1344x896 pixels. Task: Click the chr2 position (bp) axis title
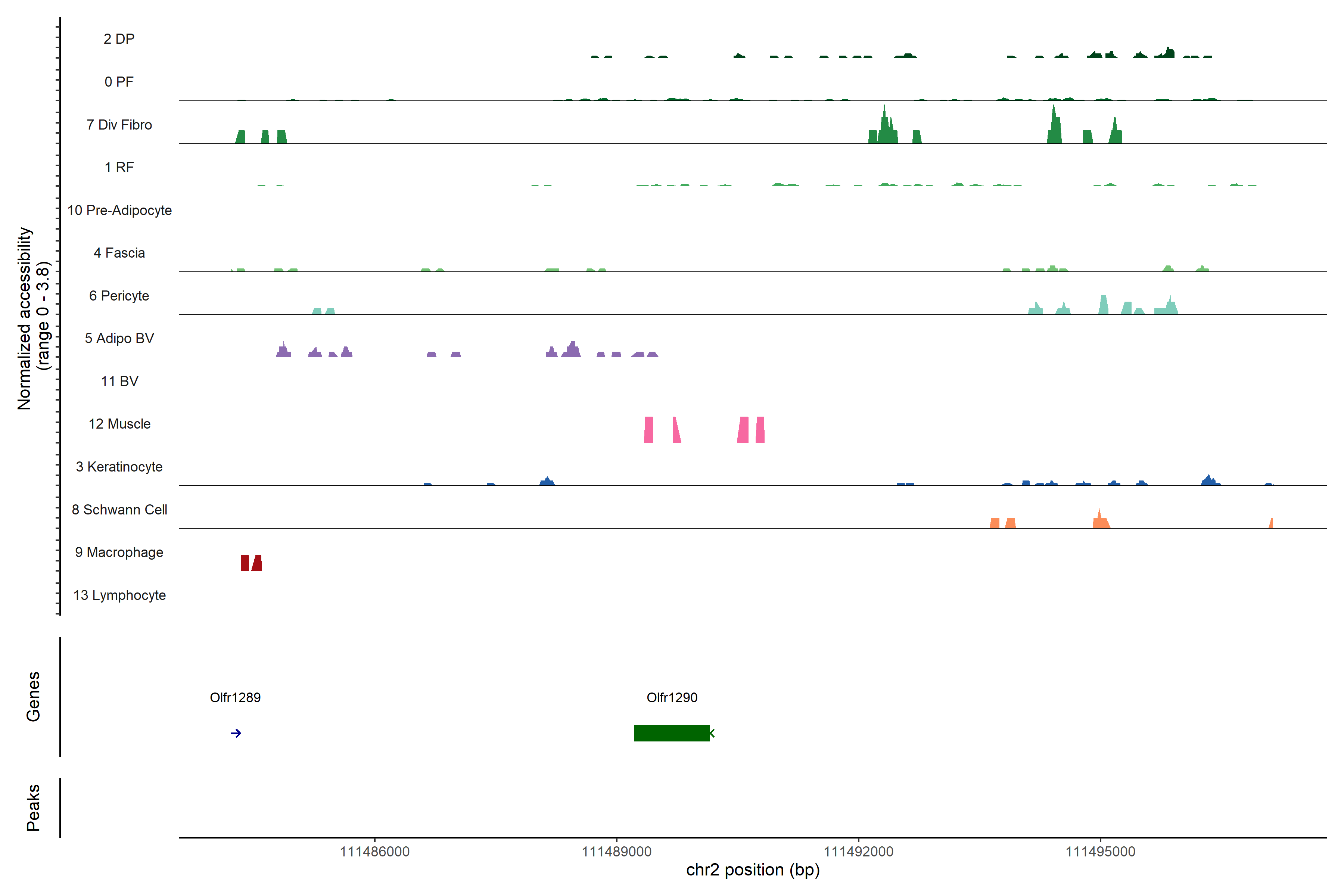[x=753, y=870]
